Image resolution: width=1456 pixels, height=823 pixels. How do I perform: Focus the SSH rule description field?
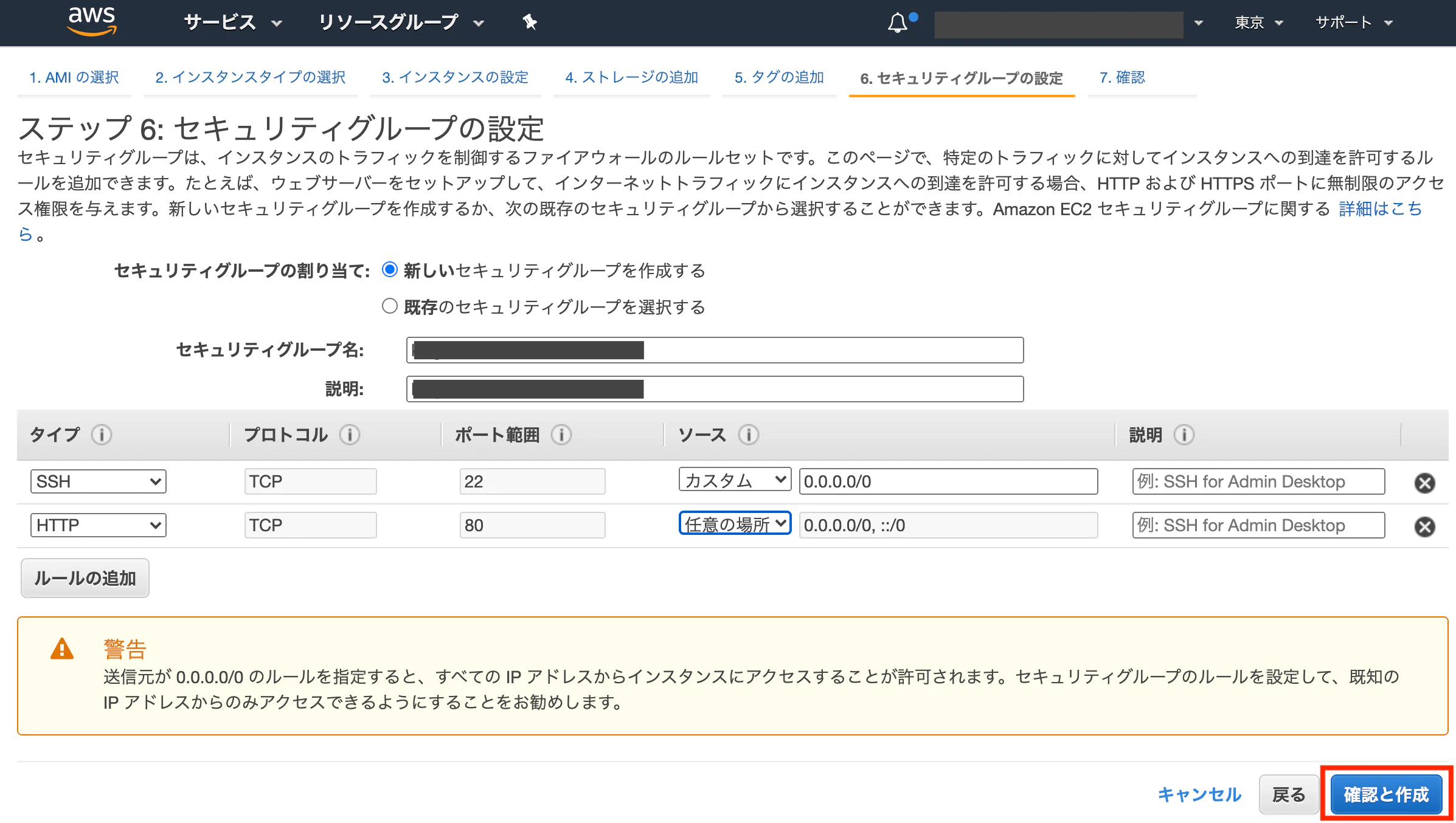(1258, 481)
